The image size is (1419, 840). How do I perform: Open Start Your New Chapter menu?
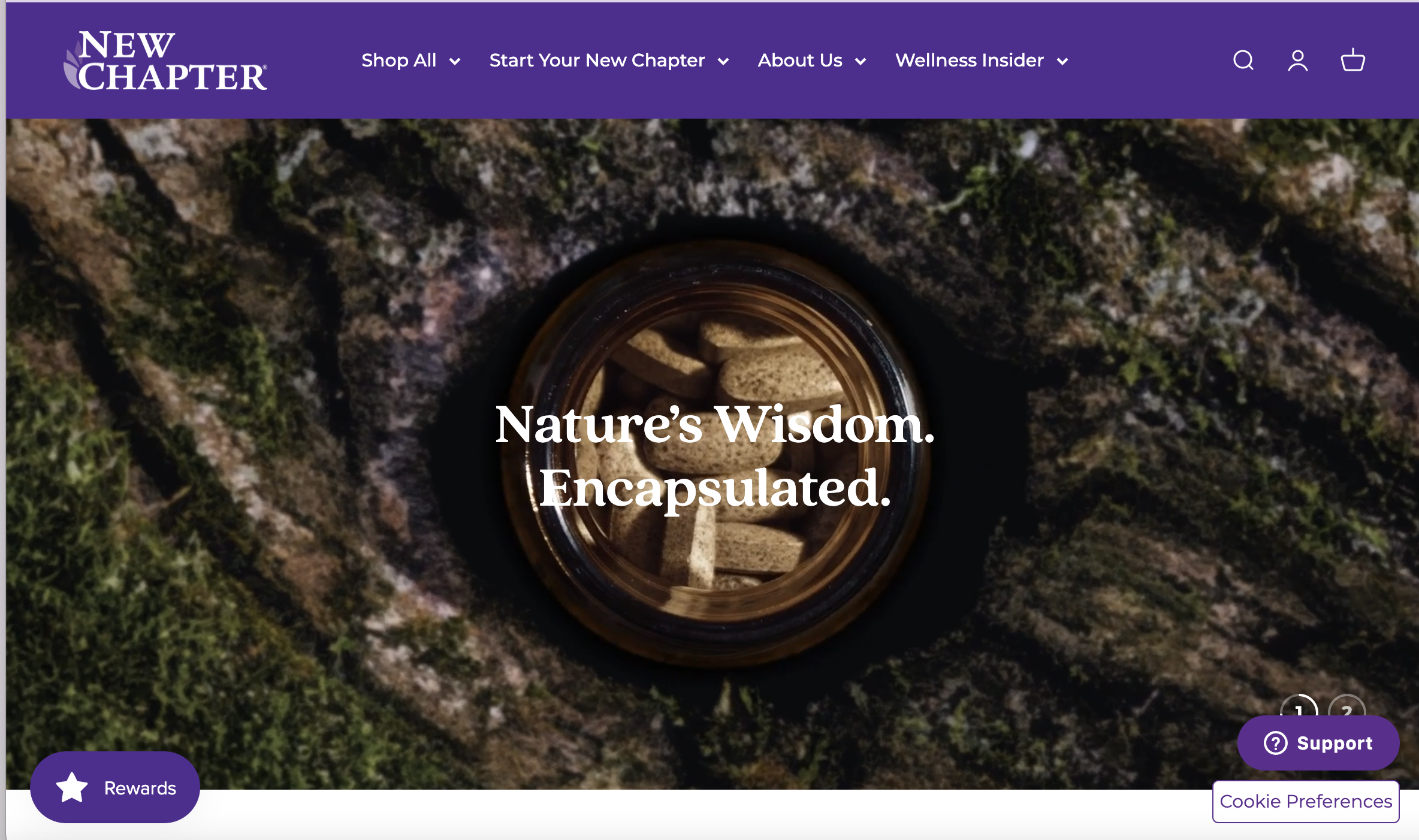pos(597,61)
